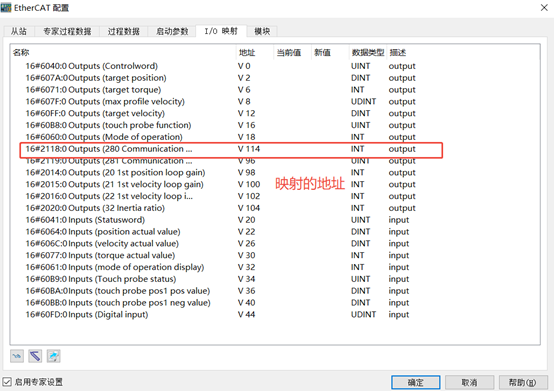Toggle the 启用专家设置 checkbox
This screenshot has height=391, width=554.
[x=7, y=382]
